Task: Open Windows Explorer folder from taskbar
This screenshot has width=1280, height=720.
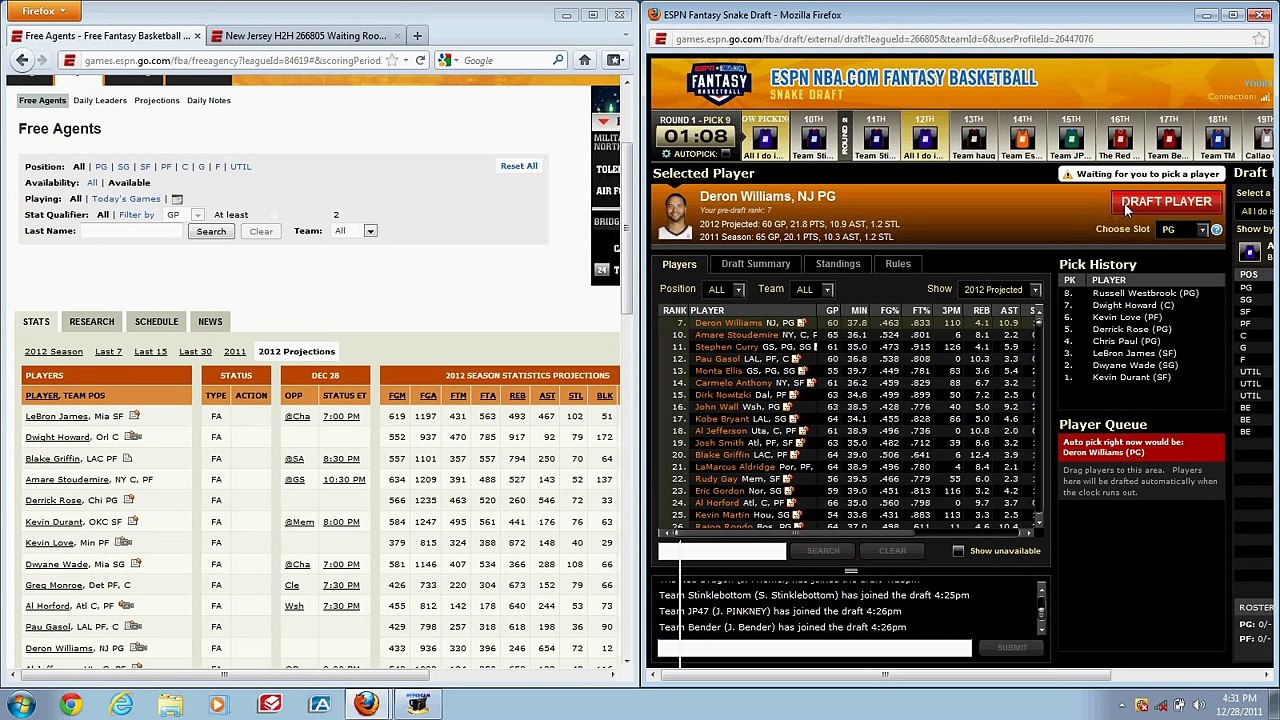Action: [170, 704]
